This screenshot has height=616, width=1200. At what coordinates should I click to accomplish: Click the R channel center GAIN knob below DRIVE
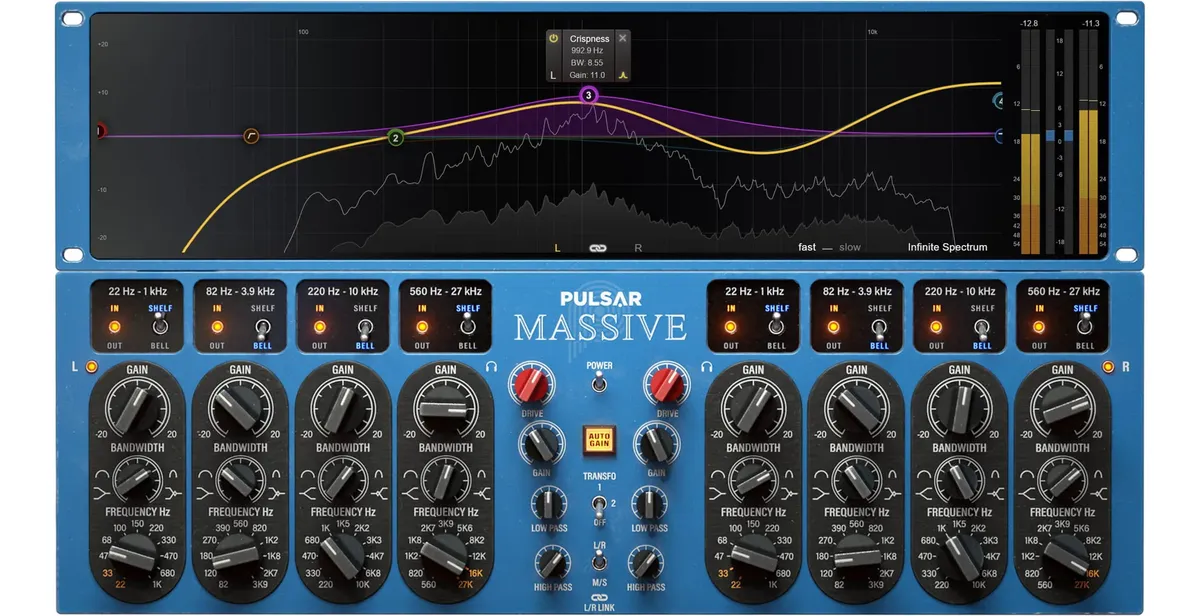coord(657,443)
